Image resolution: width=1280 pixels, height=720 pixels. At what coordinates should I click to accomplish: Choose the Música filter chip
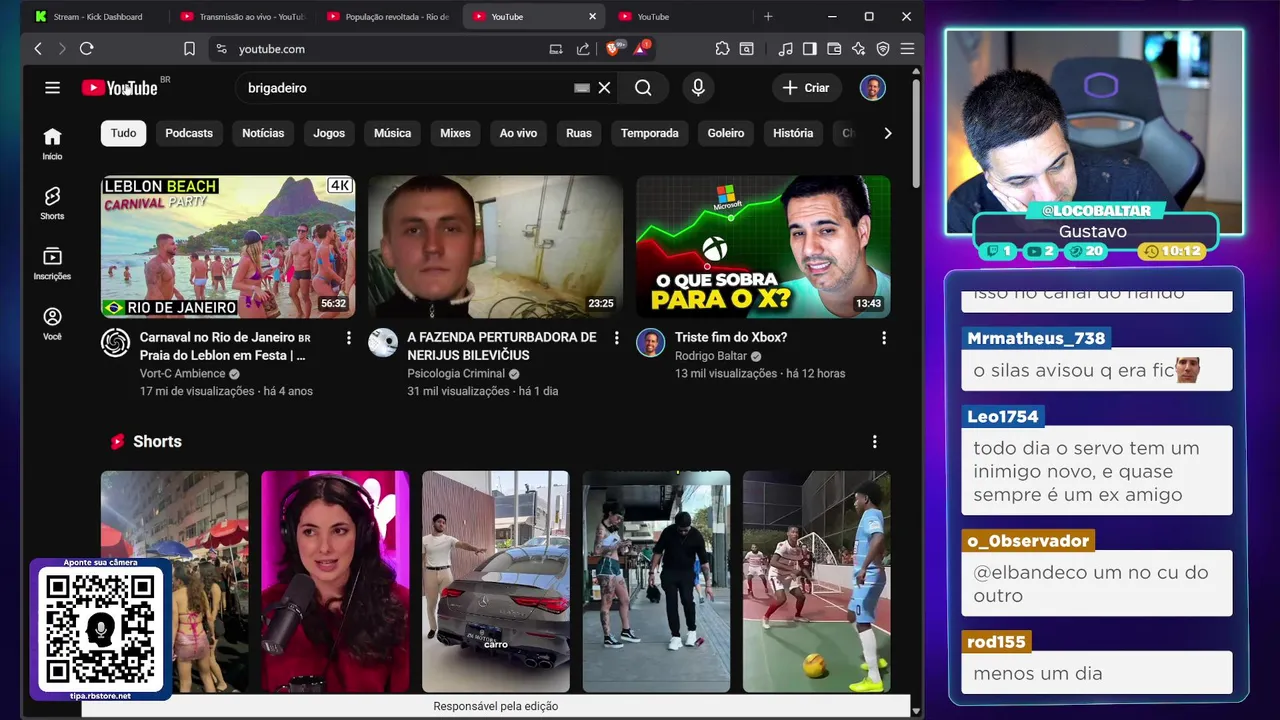pos(392,133)
